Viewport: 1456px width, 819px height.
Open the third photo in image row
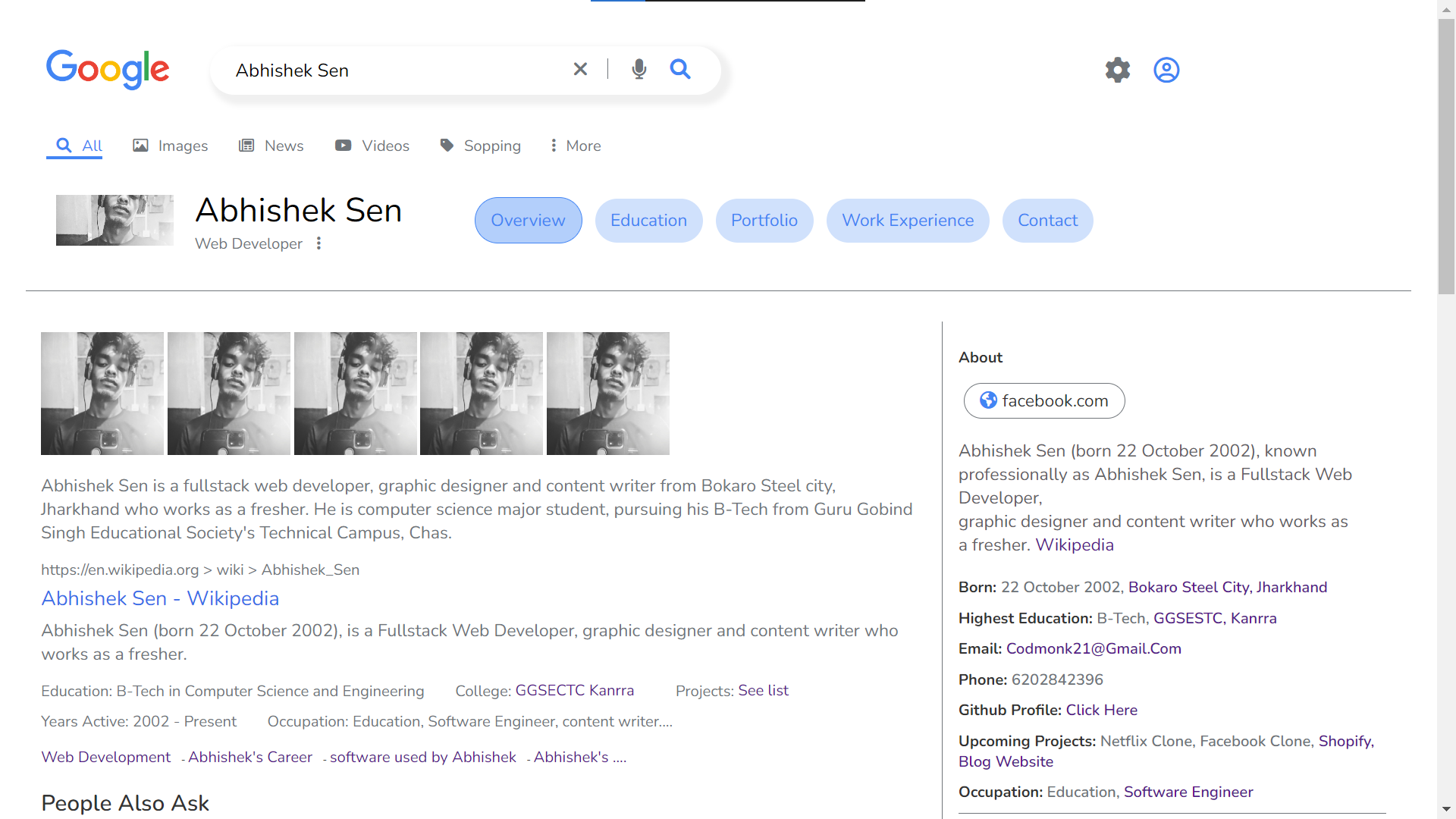point(356,394)
